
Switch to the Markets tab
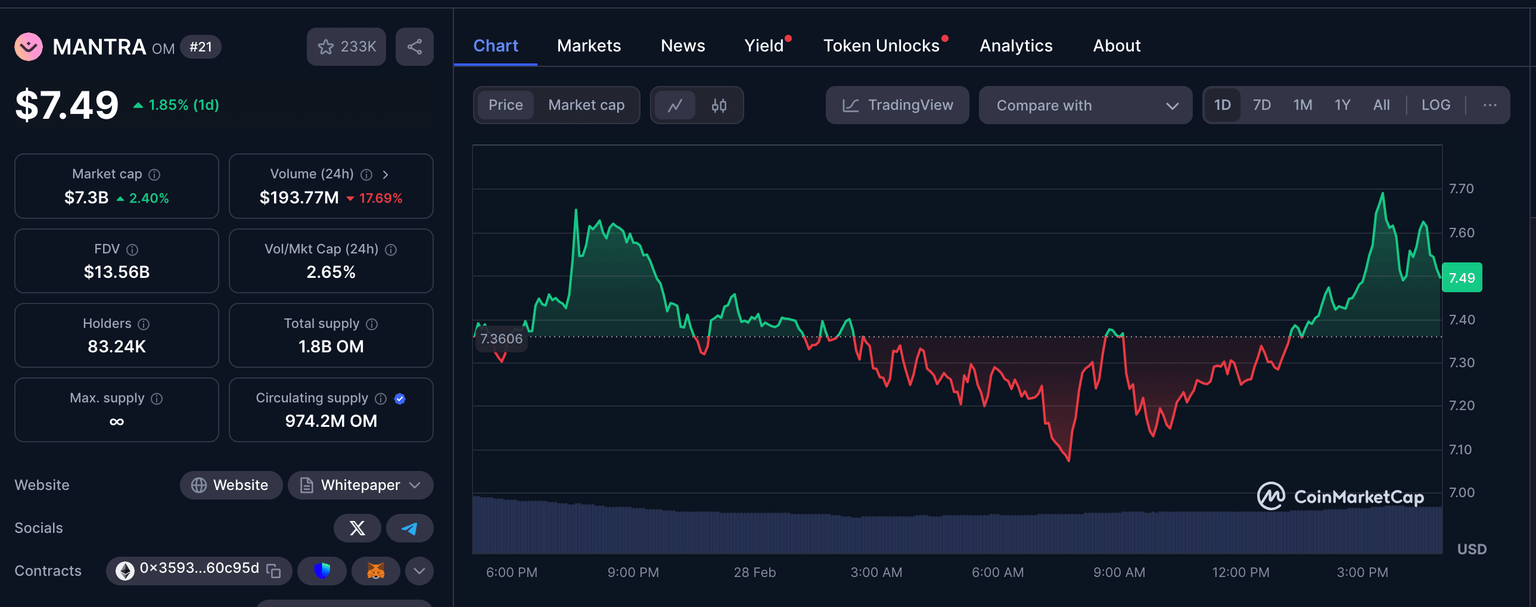coord(588,46)
